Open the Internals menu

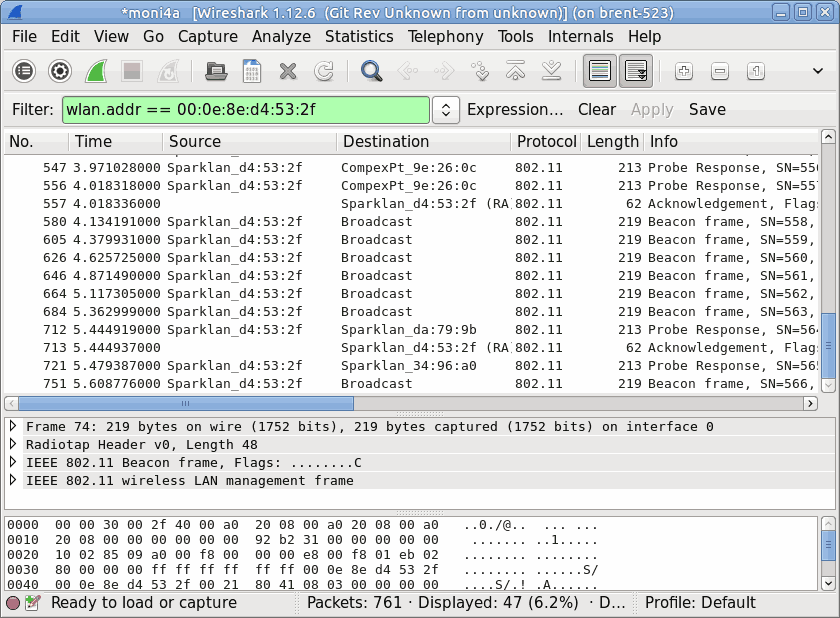tap(580, 36)
